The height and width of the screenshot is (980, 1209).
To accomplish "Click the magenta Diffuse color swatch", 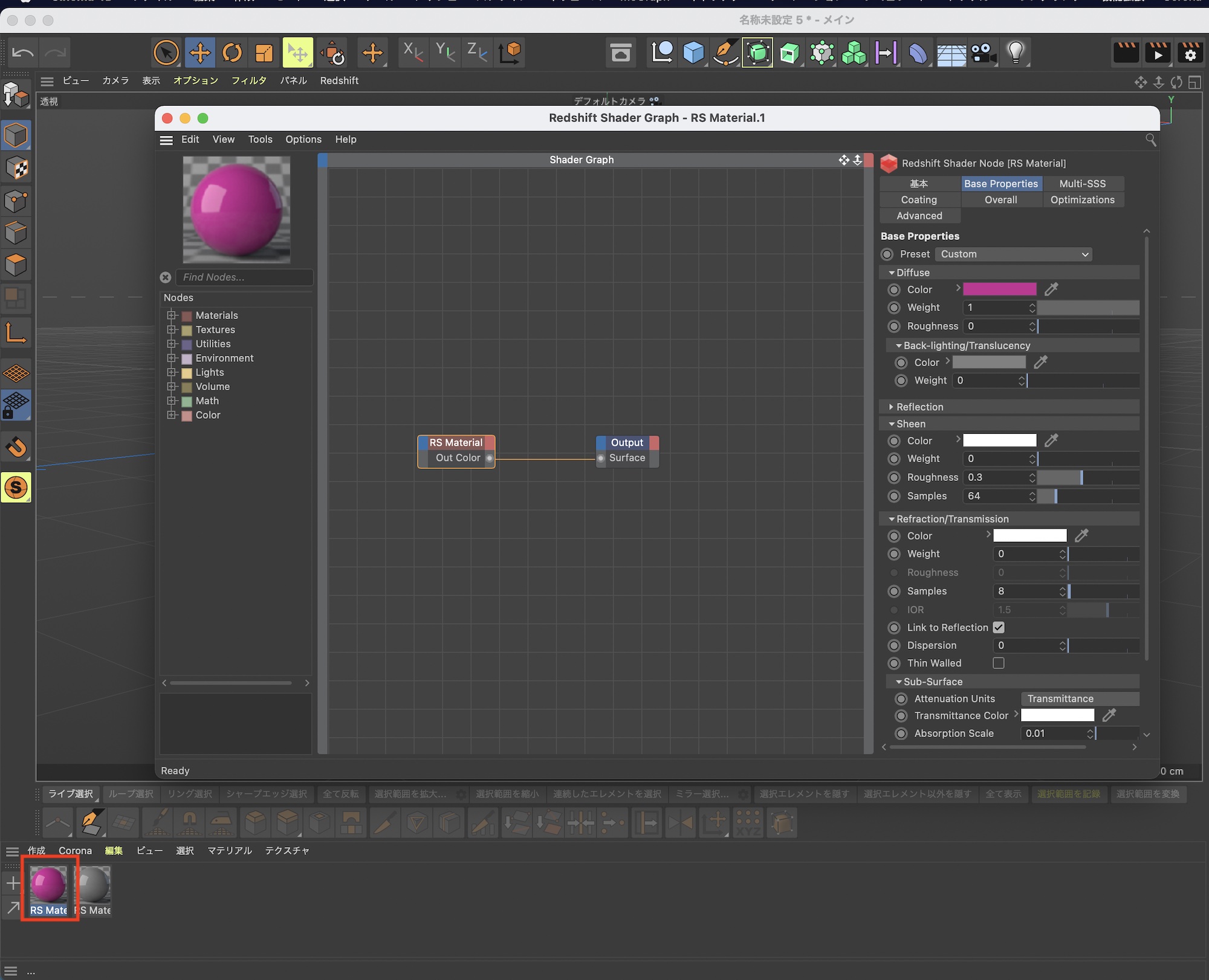I will [x=999, y=289].
